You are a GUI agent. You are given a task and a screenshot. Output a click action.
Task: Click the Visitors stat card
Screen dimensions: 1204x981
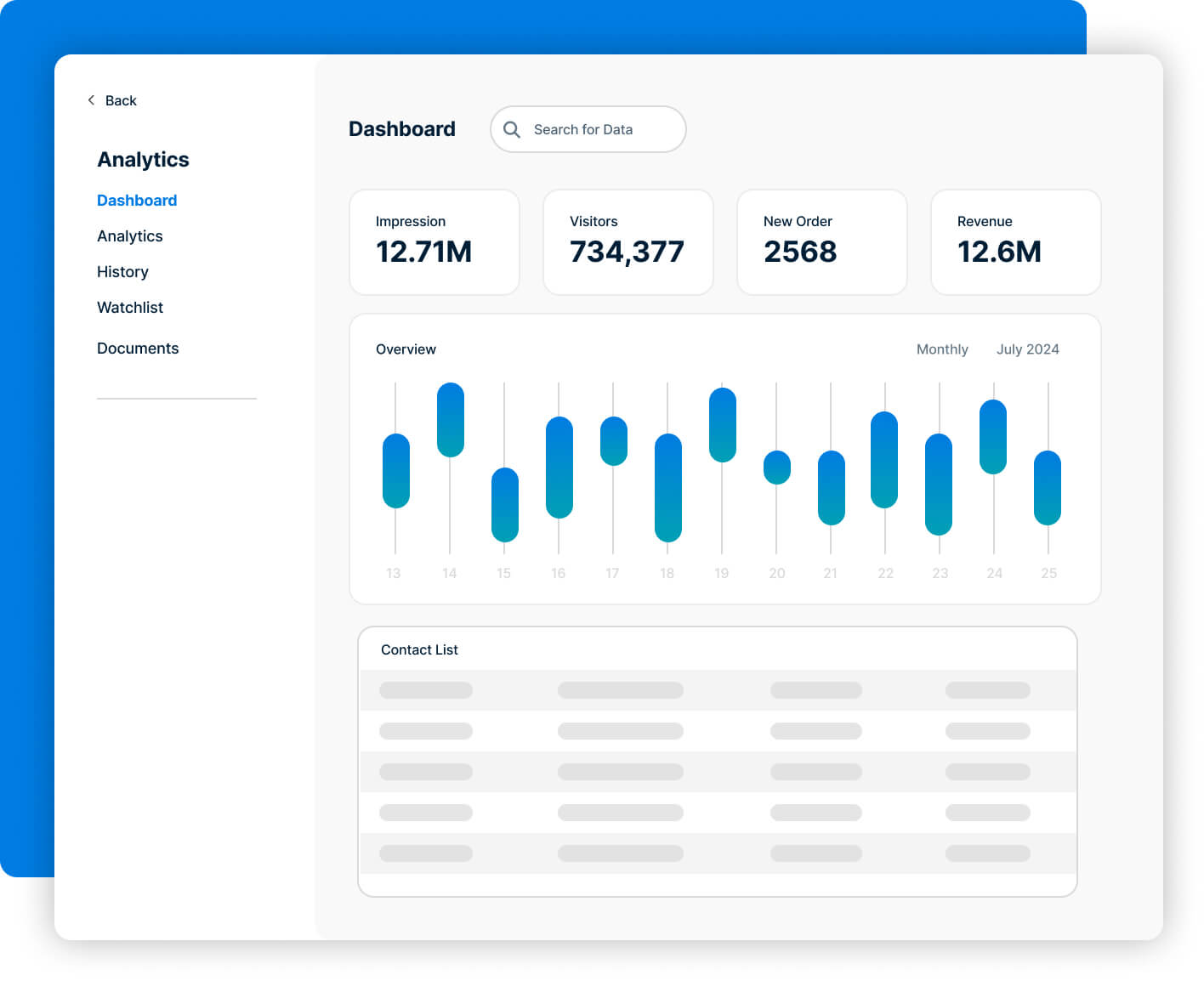(x=628, y=242)
